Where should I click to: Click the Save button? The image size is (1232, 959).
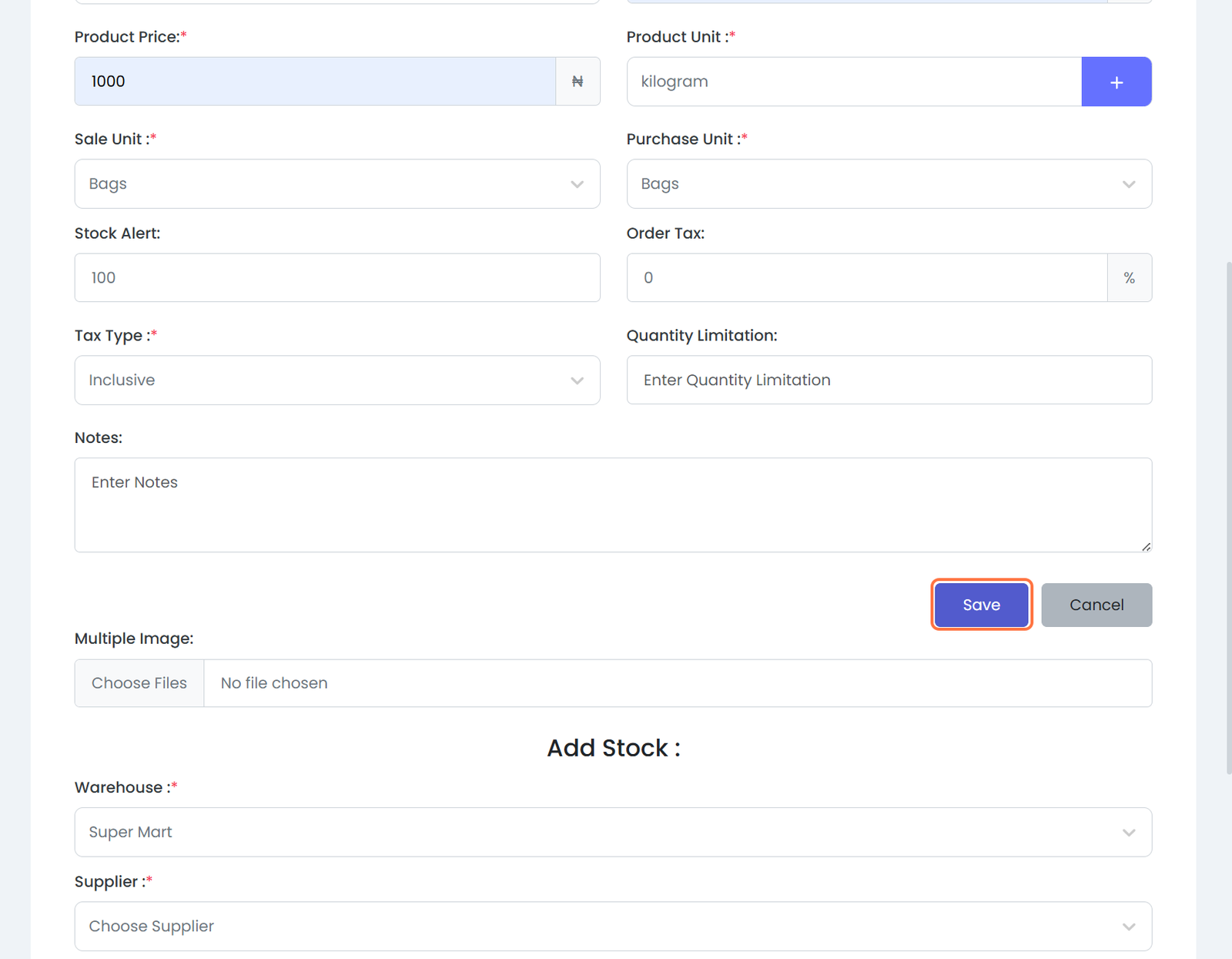click(x=981, y=605)
